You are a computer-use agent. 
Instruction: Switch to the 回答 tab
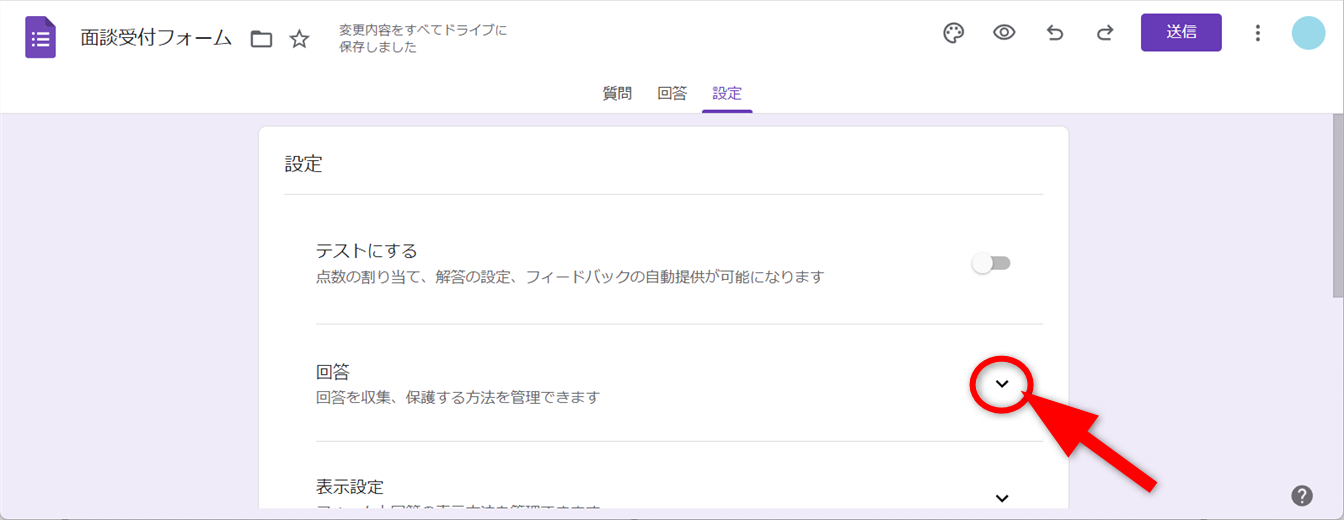coord(672,94)
